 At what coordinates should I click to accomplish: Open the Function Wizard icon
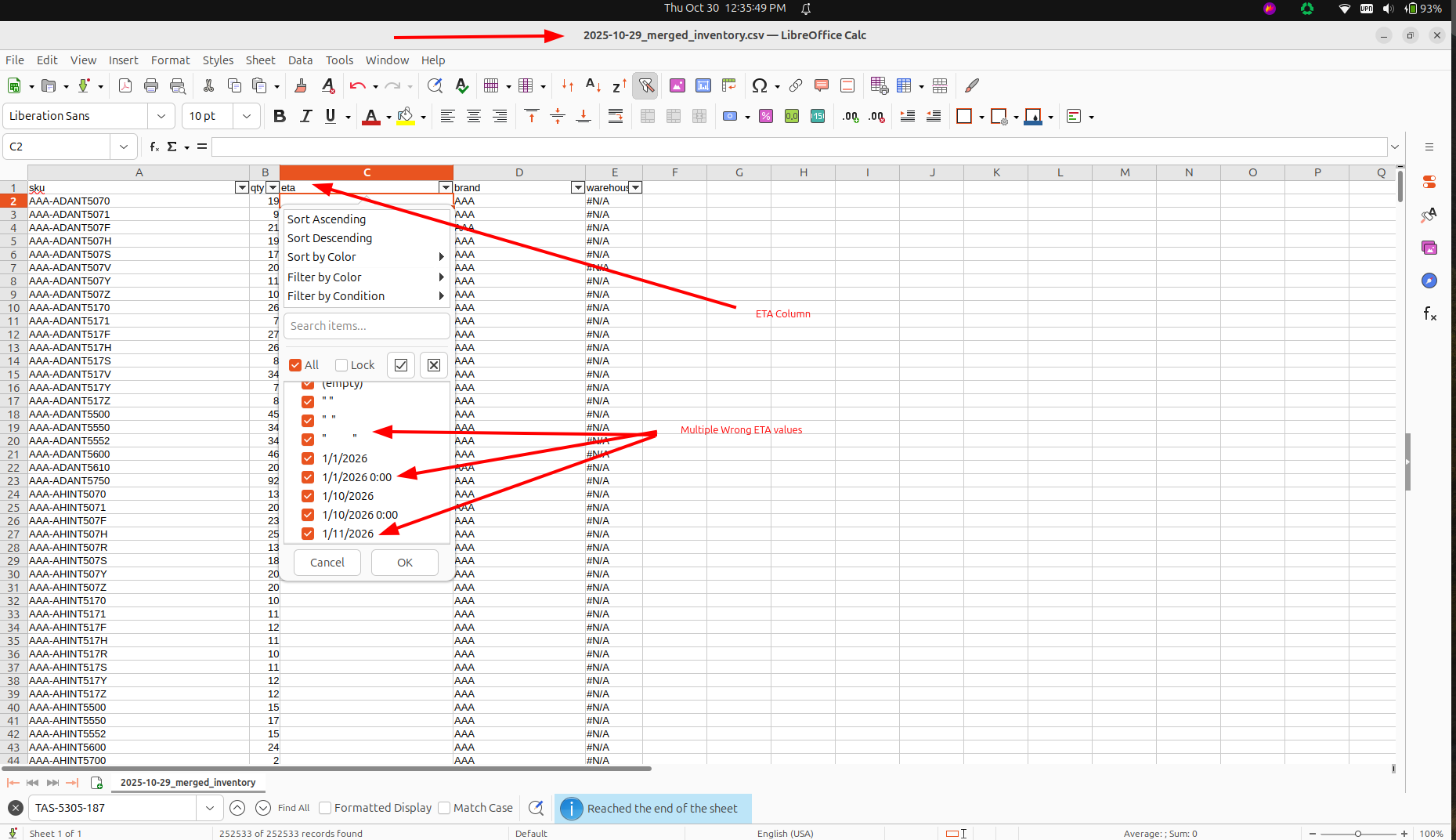[x=154, y=147]
